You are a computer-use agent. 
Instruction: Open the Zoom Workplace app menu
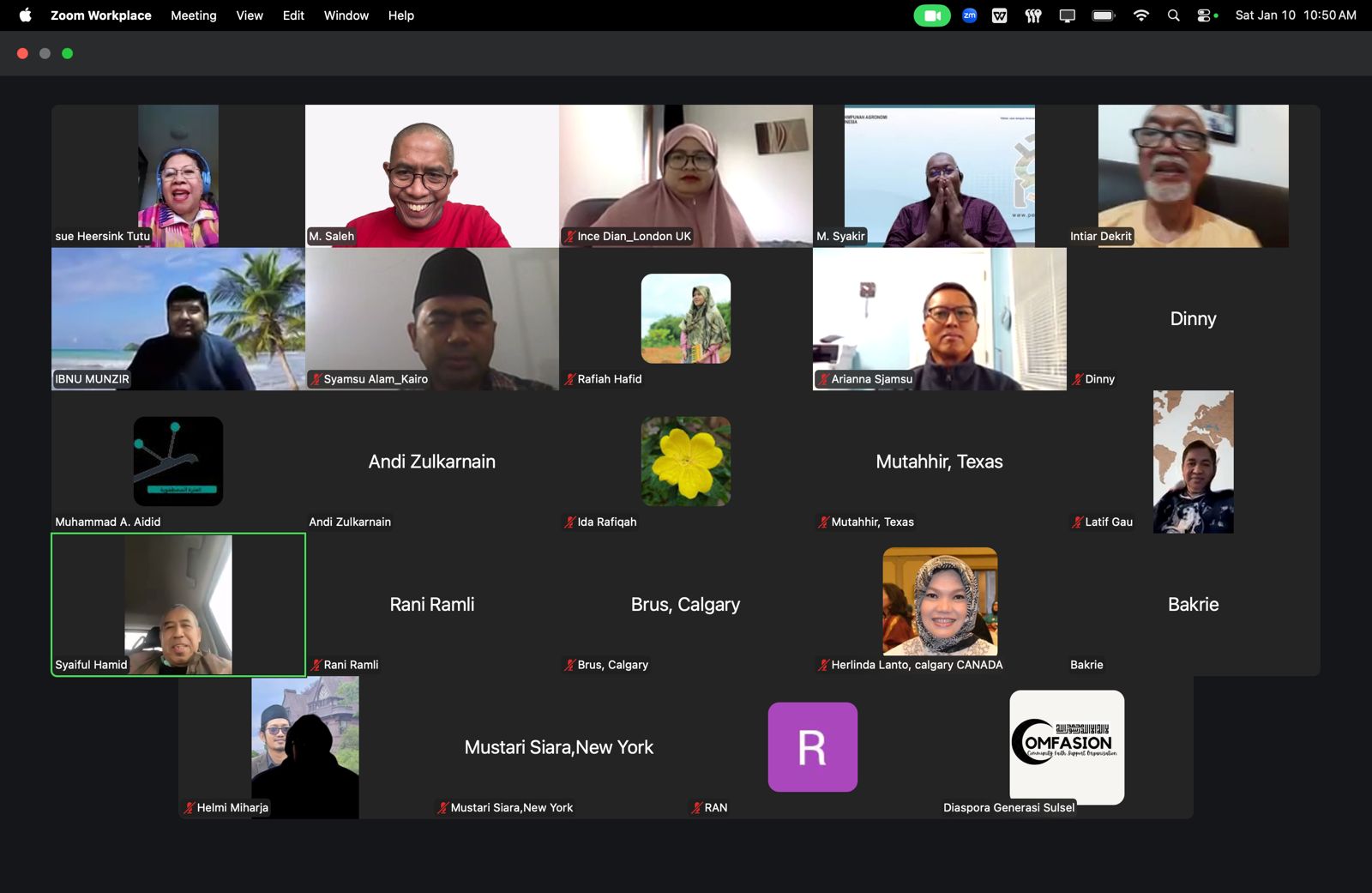(x=100, y=15)
